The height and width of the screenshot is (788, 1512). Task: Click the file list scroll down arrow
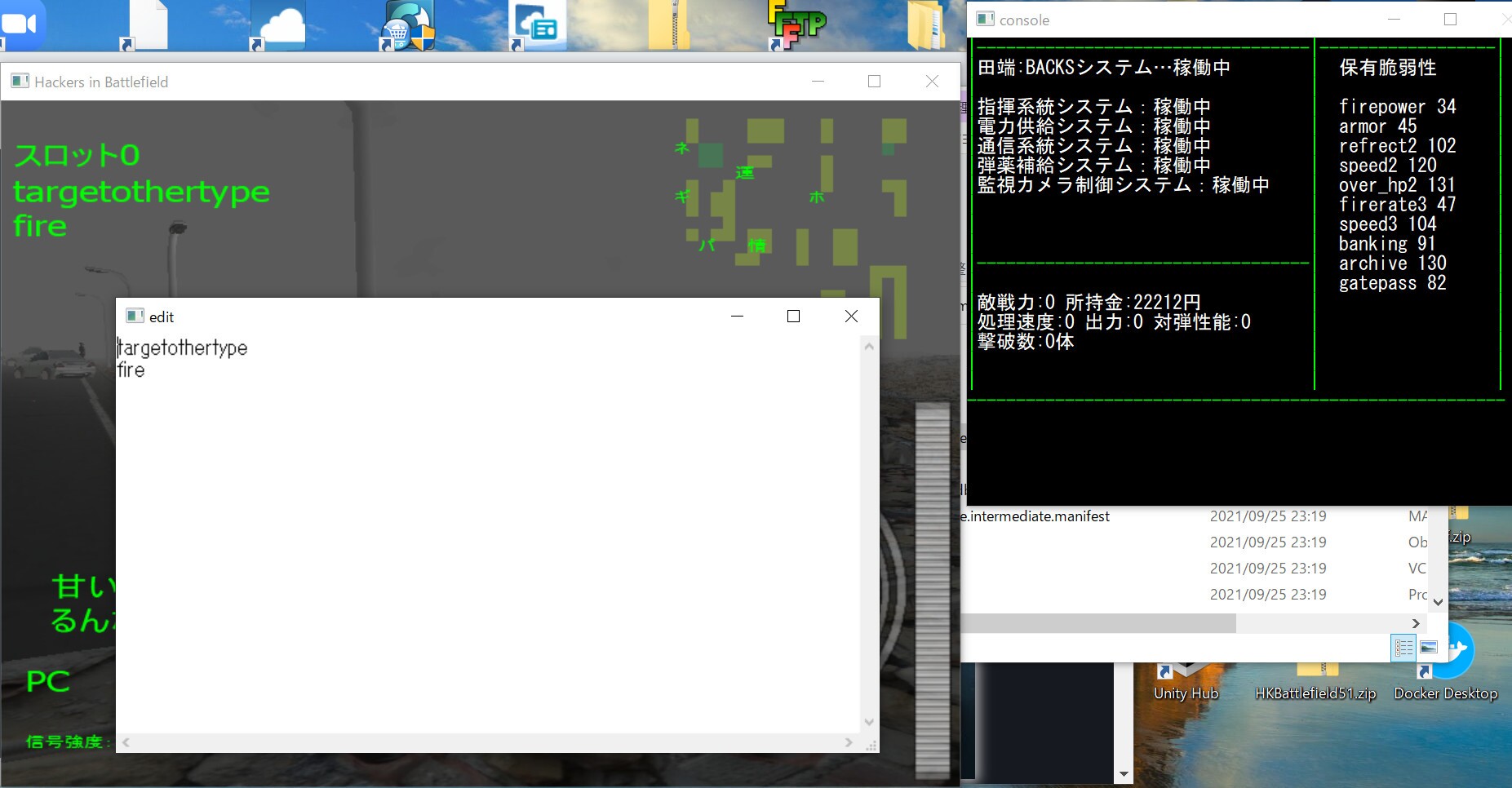click(x=1438, y=603)
